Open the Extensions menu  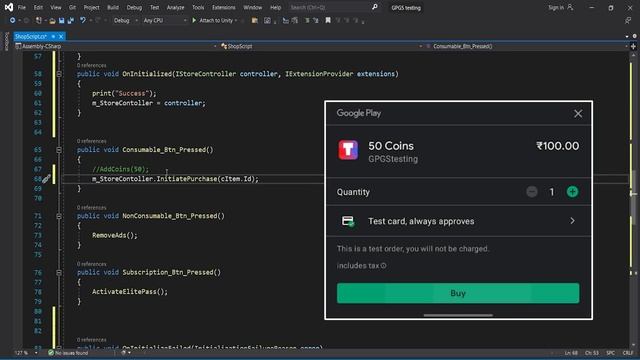[223, 7]
